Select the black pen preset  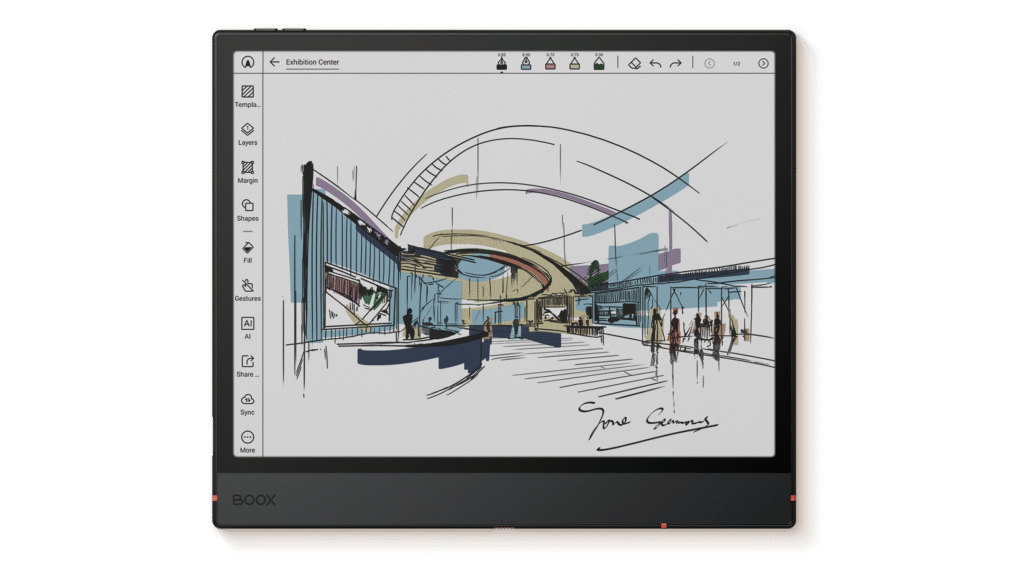[x=501, y=63]
